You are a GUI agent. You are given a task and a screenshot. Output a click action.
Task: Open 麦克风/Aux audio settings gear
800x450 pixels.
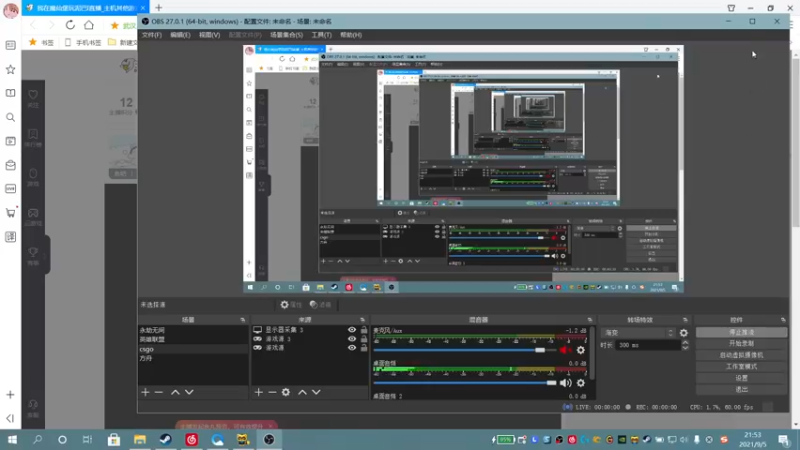(x=581, y=350)
